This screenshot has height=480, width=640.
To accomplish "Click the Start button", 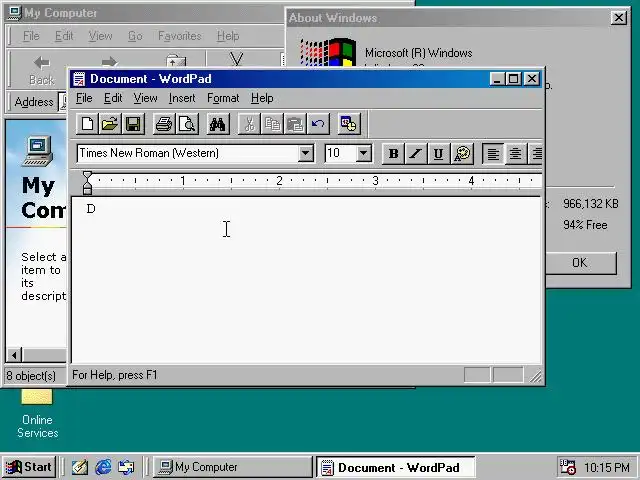I will (29, 467).
